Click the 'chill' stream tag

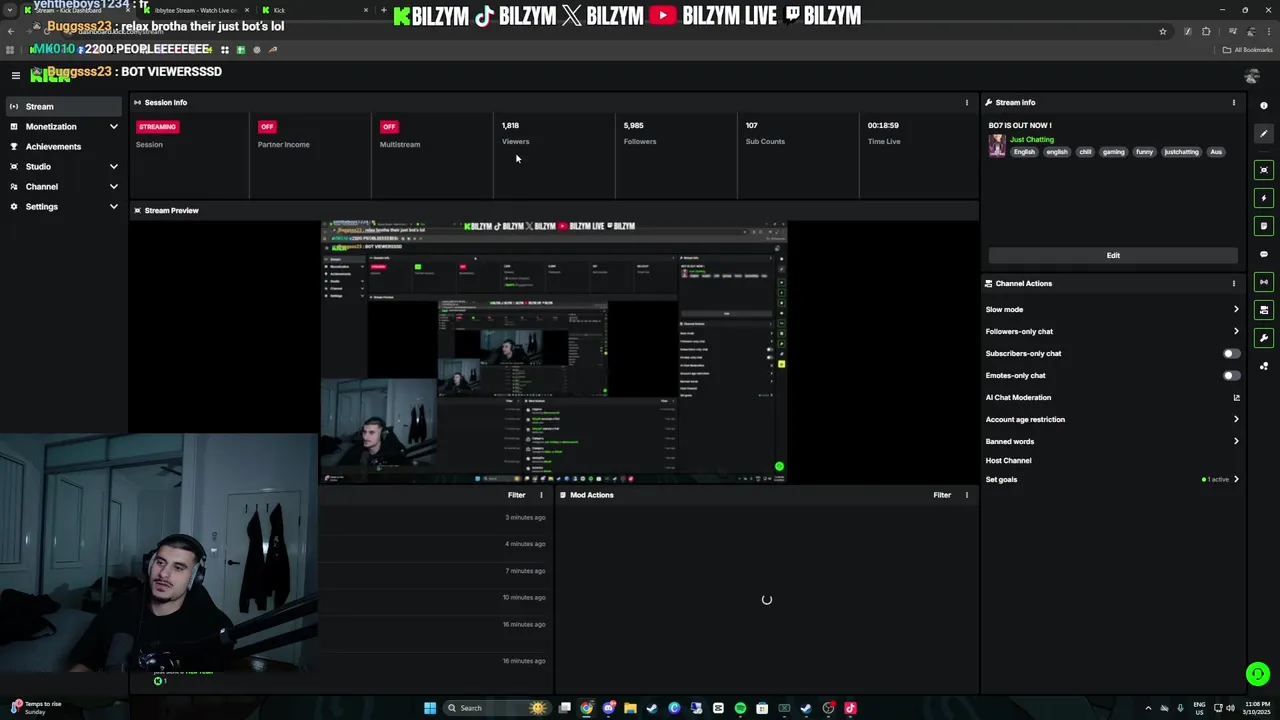pos(1085,152)
